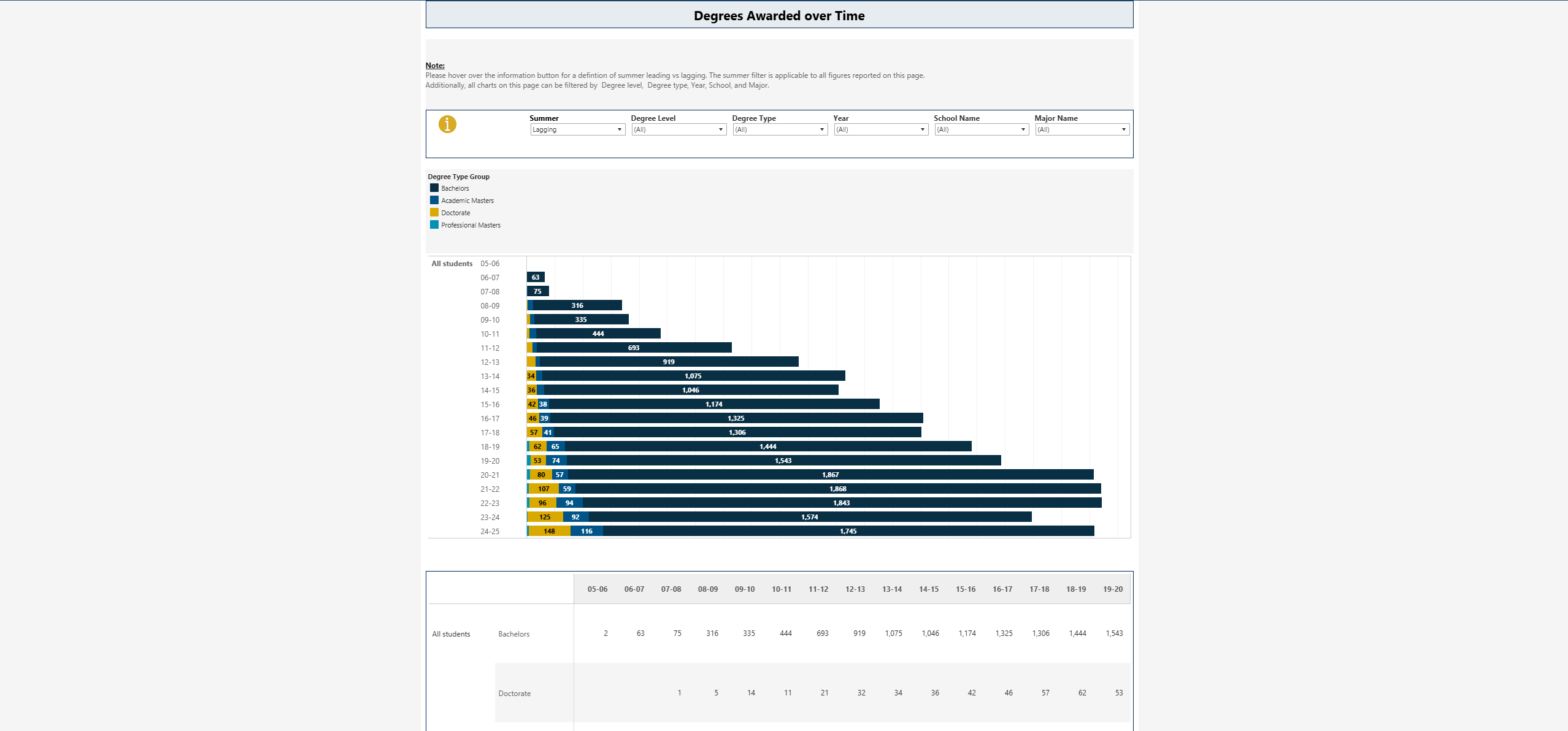
Task: Click the 1,745 Bachelors bar for 24-25
Action: pyautogui.click(x=848, y=531)
